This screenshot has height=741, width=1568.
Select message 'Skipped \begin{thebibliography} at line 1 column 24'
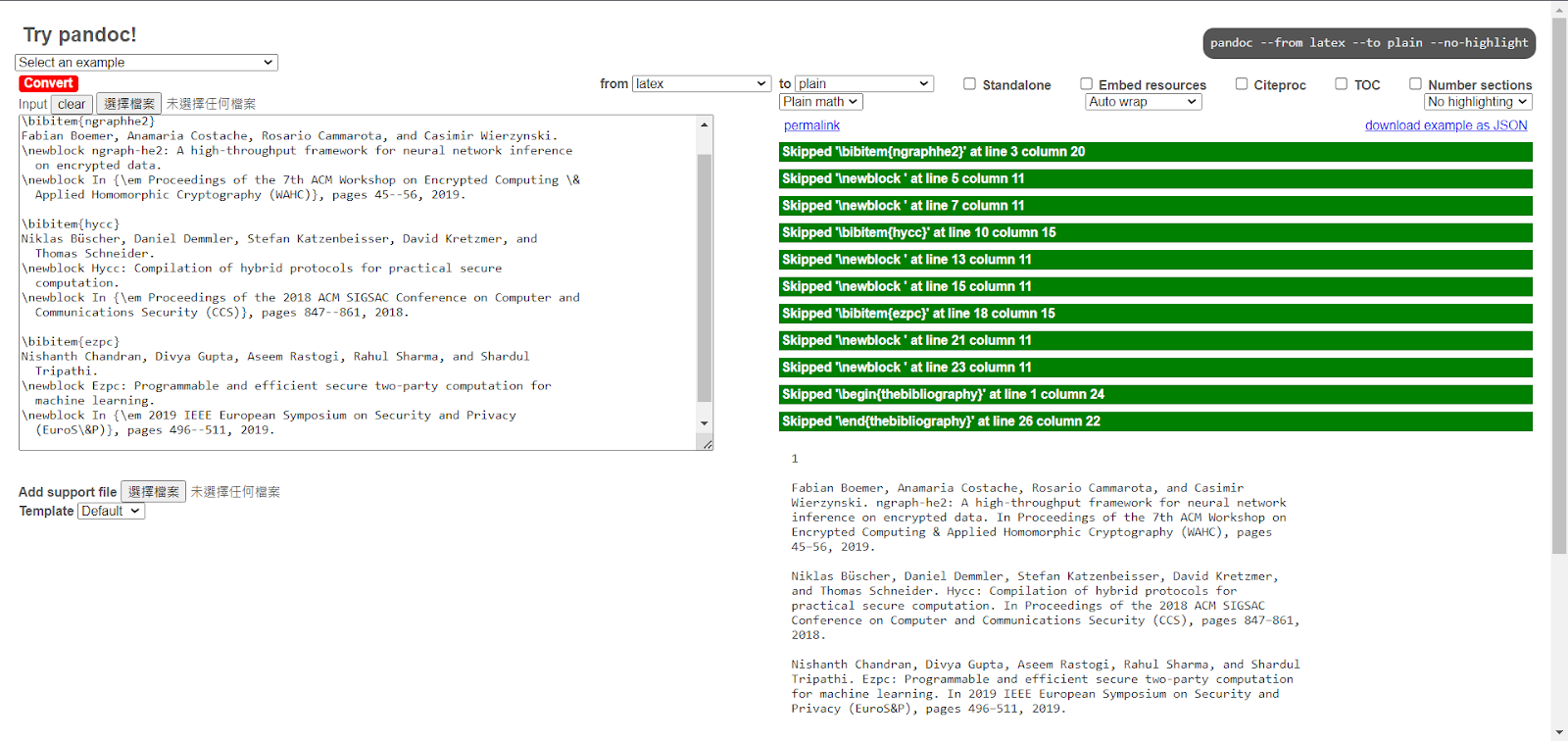(x=1155, y=394)
